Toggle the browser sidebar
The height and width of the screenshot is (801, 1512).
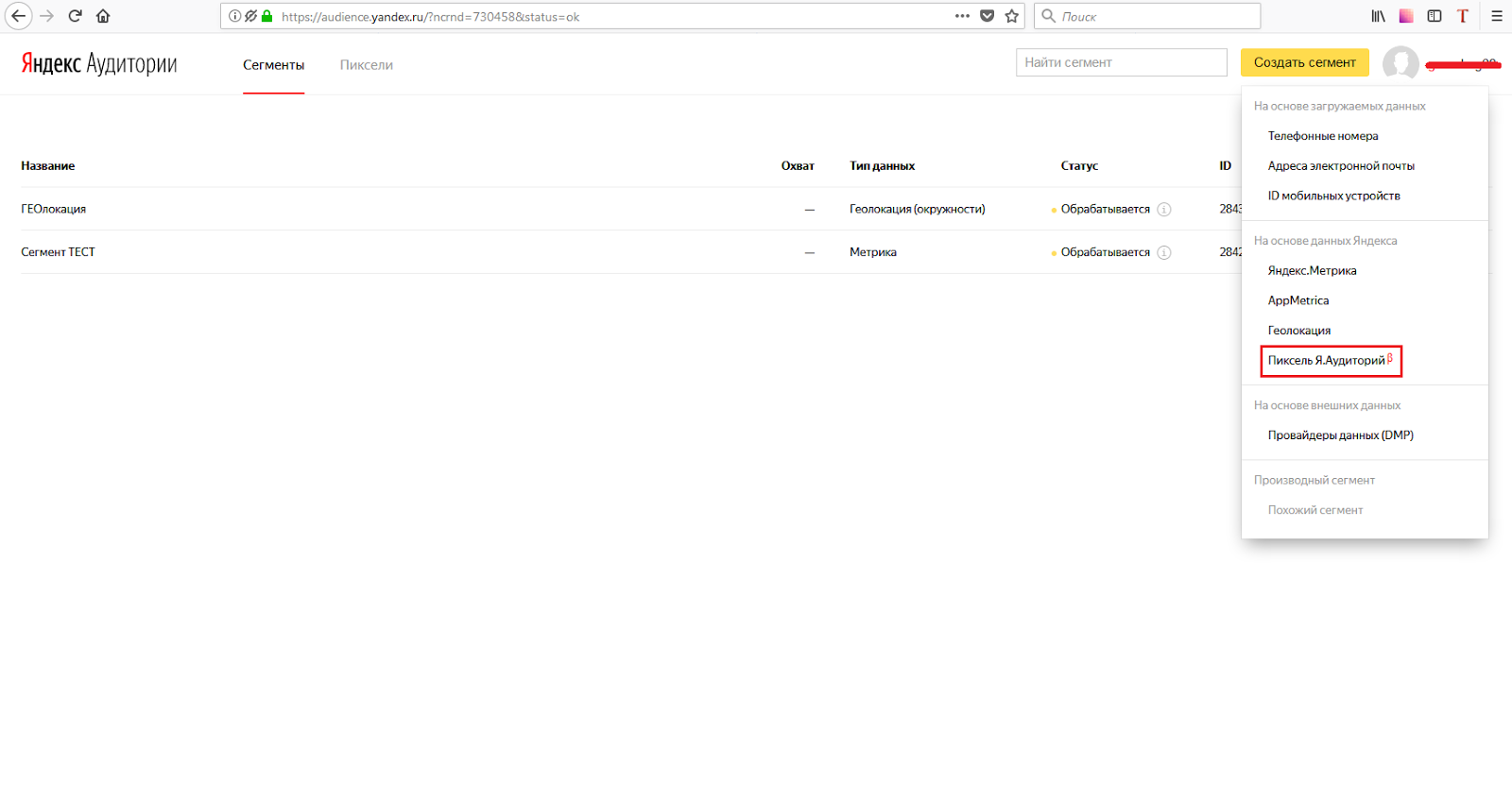[x=1435, y=16]
